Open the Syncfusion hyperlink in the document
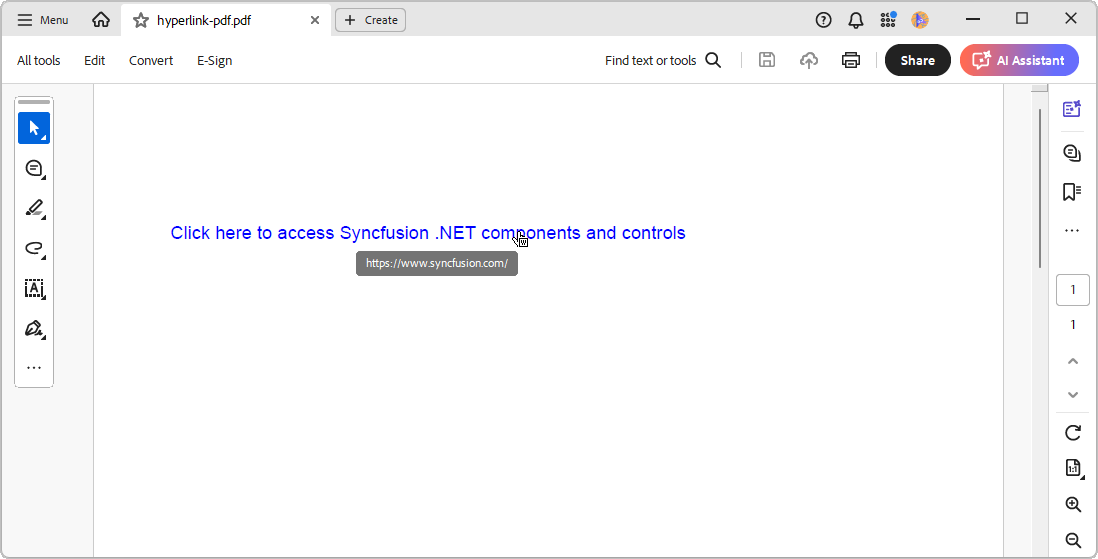 click(428, 233)
